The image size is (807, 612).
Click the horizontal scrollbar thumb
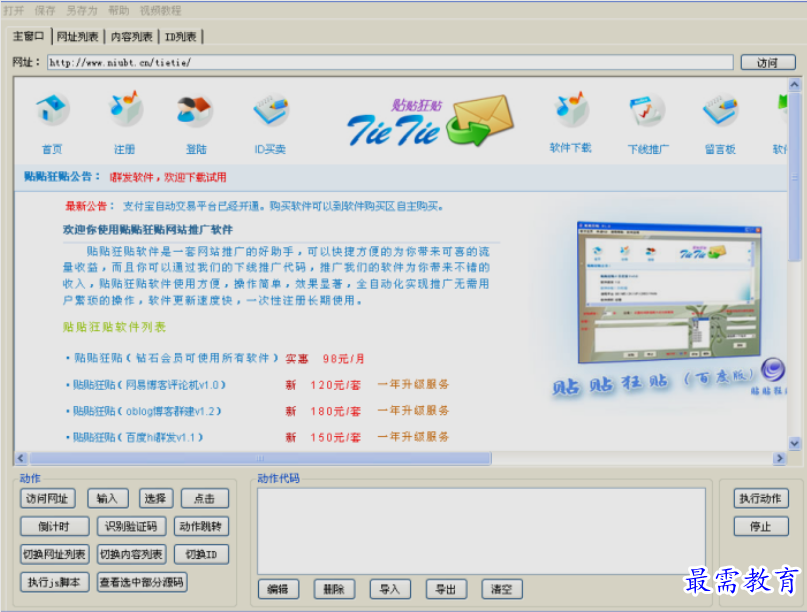click(260, 458)
